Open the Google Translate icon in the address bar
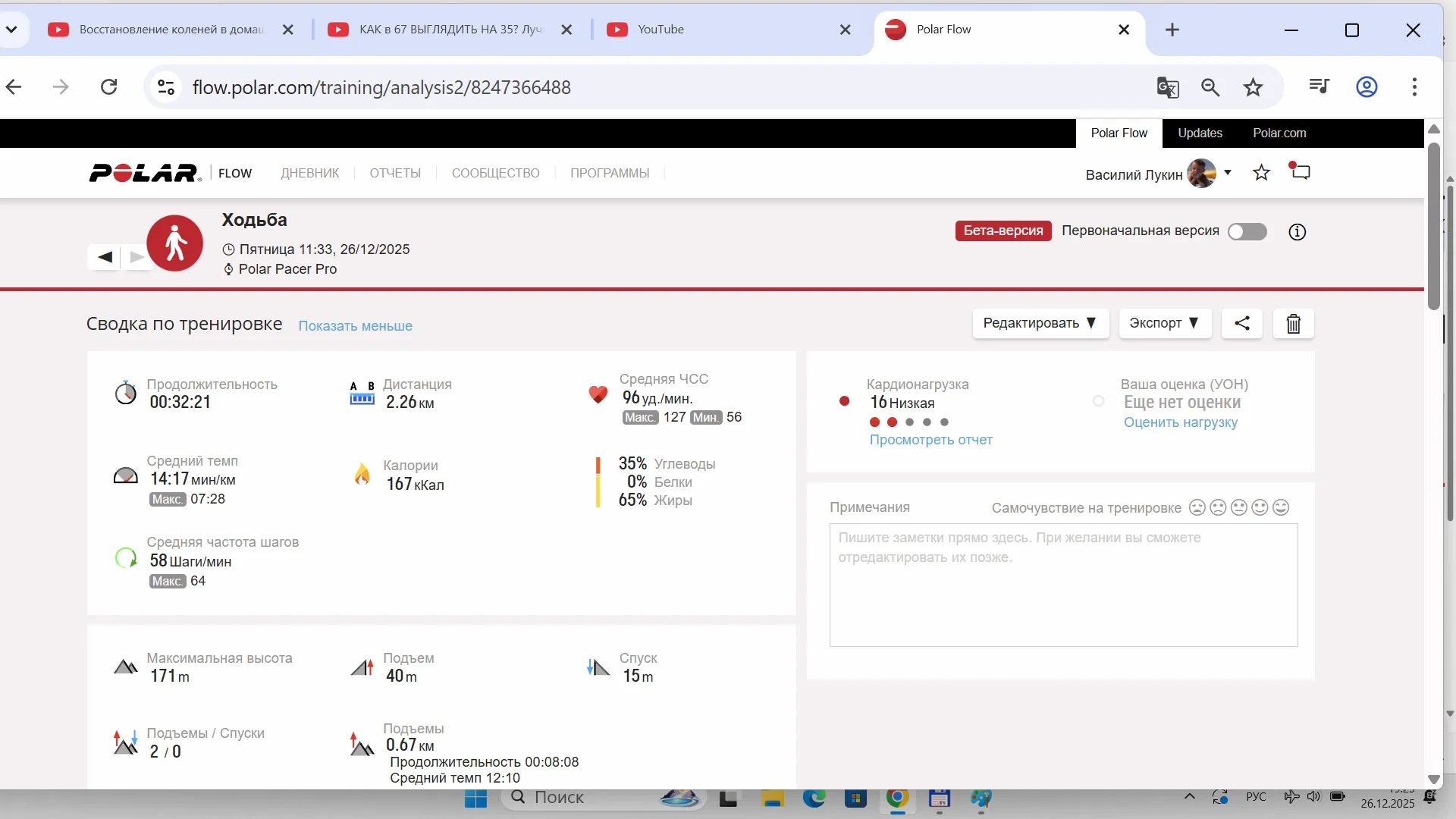Screen dimensions: 1456x819 click(1167, 87)
